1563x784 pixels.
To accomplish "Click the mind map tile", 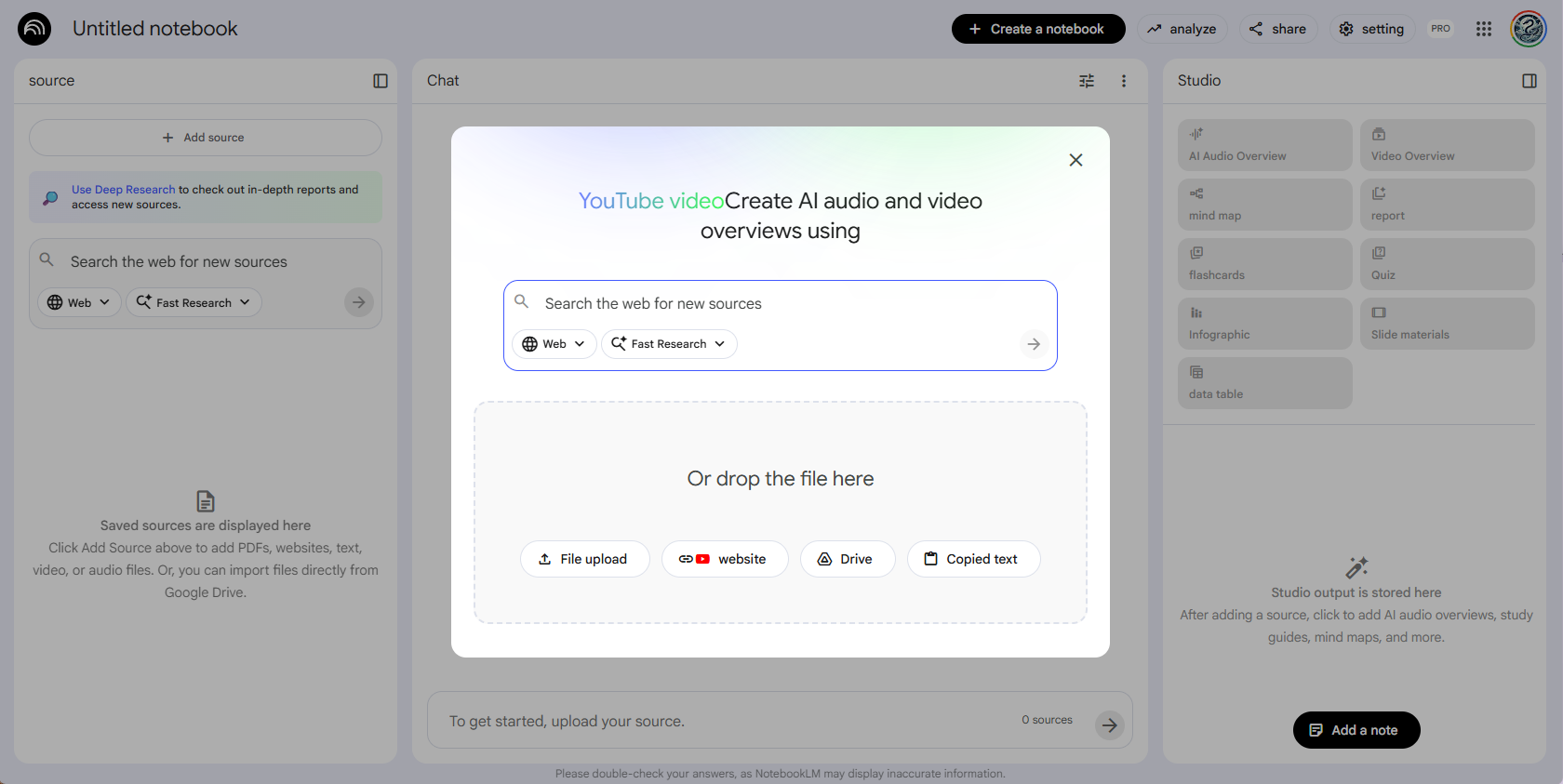I will point(1264,205).
